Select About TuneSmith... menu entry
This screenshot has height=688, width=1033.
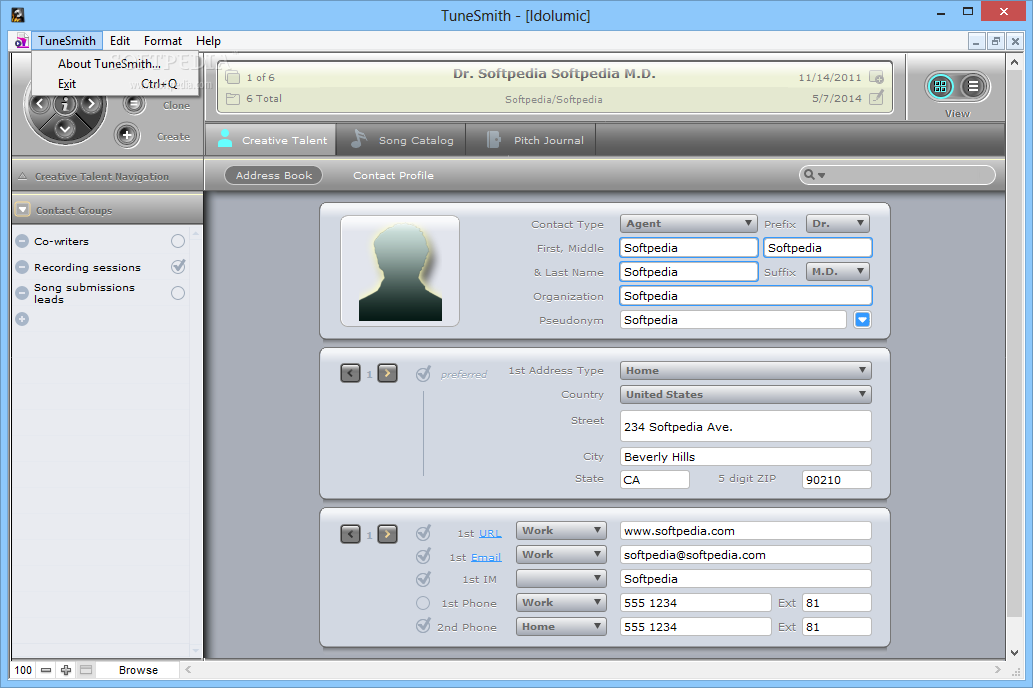(x=109, y=64)
